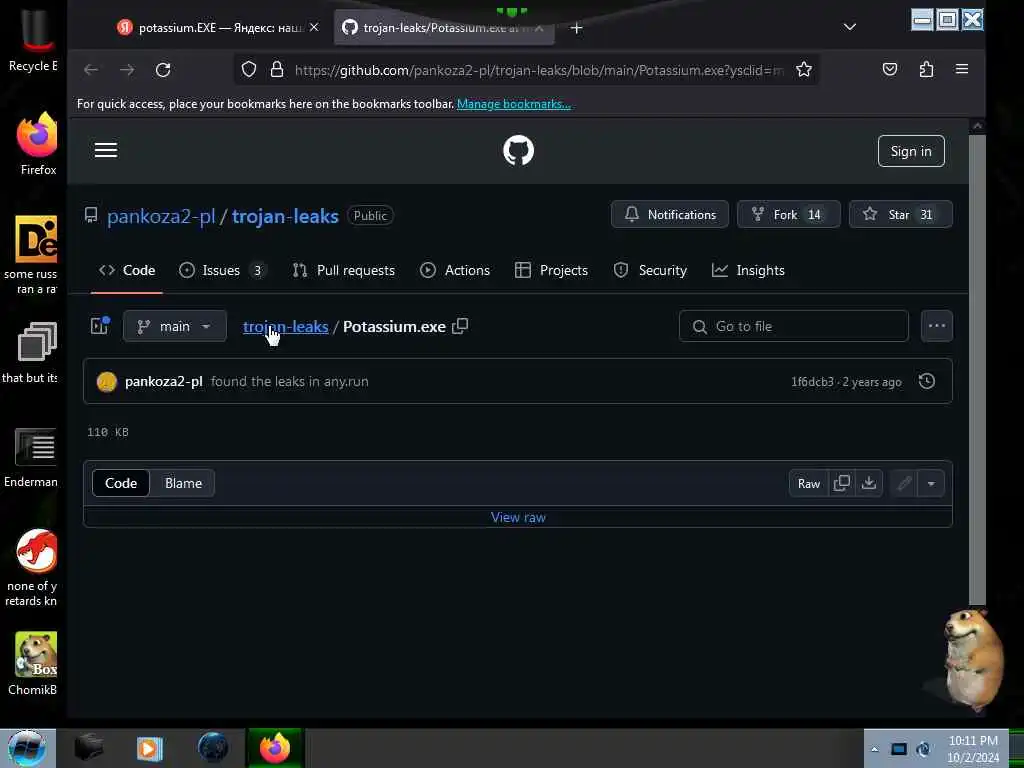Image resolution: width=1024 pixels, height=768 pixels.
Task: Open the Insights tab
Action: point(748,270)
